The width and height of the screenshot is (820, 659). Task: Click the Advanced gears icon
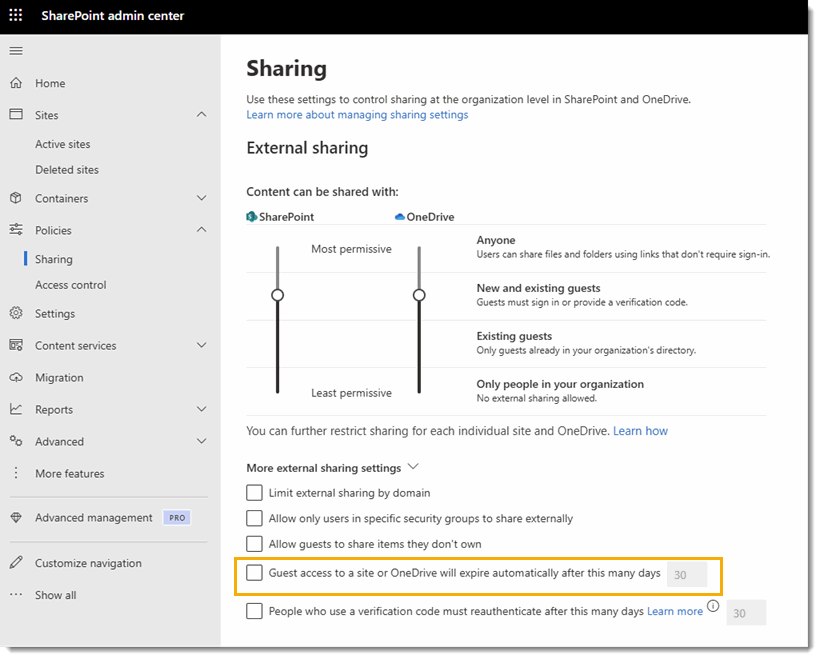pos(16,441)
